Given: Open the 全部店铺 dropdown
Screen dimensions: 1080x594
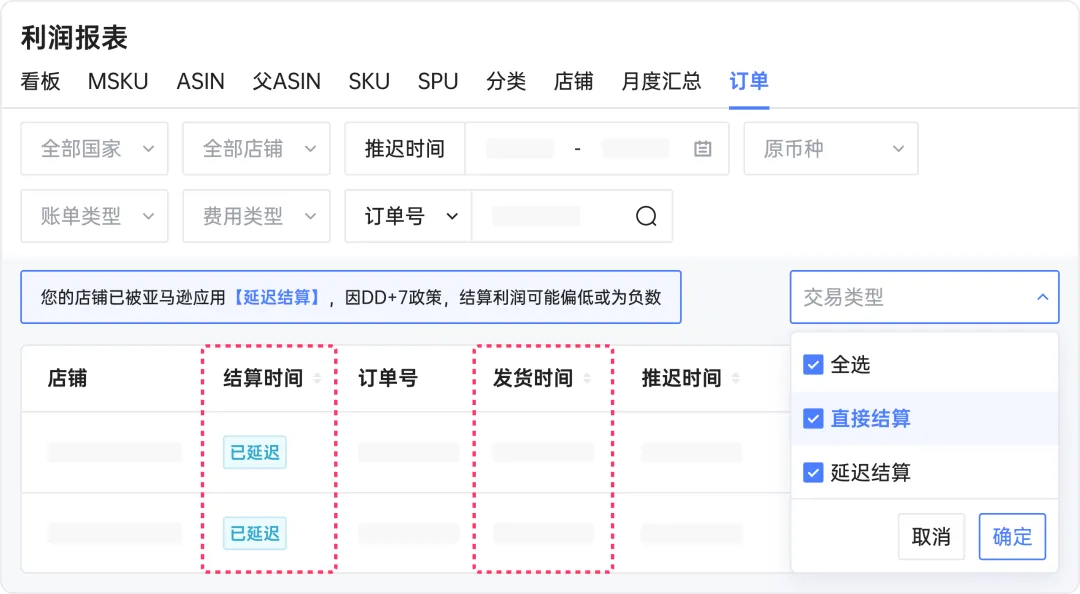Looking at the screenshot, I should pos(256,149).
